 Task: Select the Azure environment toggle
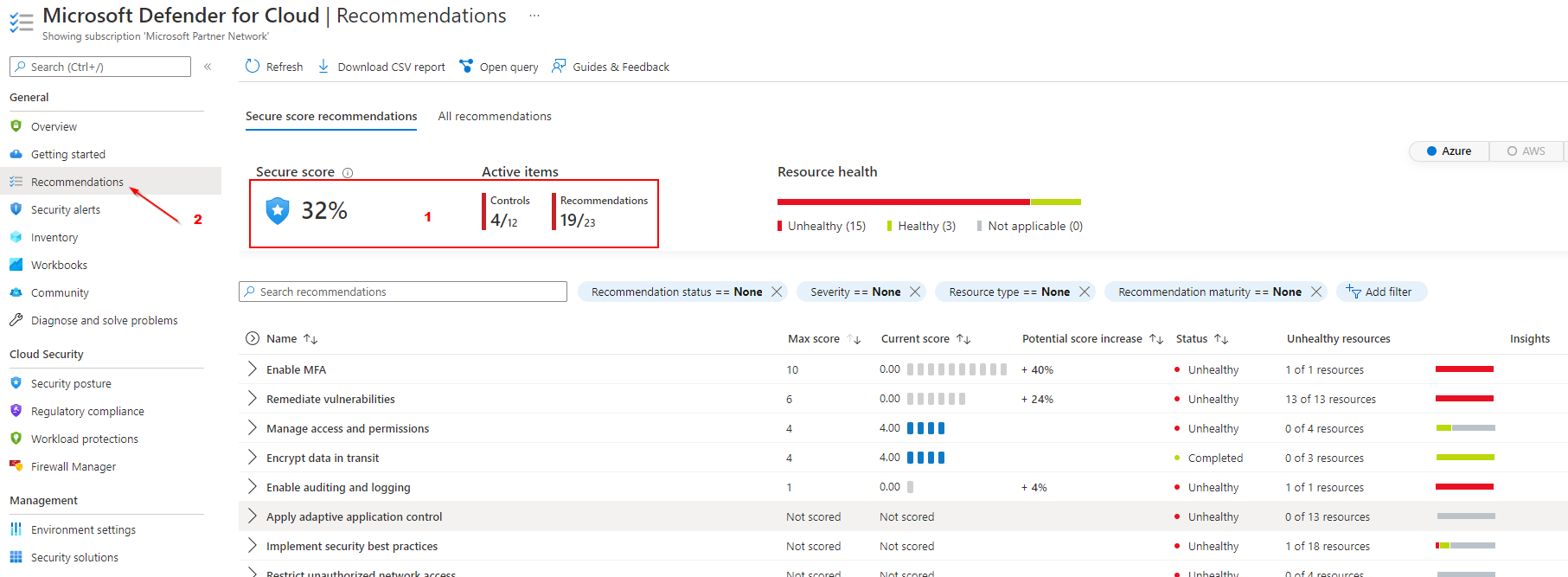click(1450, 151)
